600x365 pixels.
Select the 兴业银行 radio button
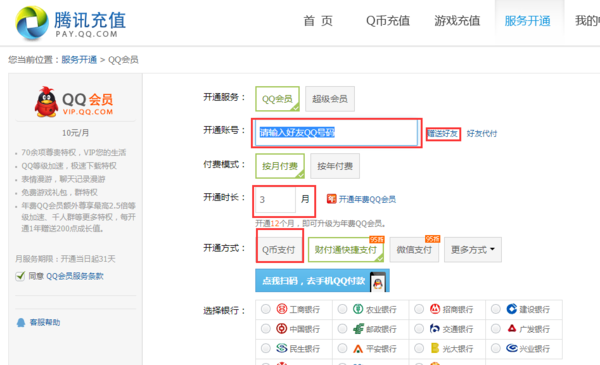click(x=496, y=348)
